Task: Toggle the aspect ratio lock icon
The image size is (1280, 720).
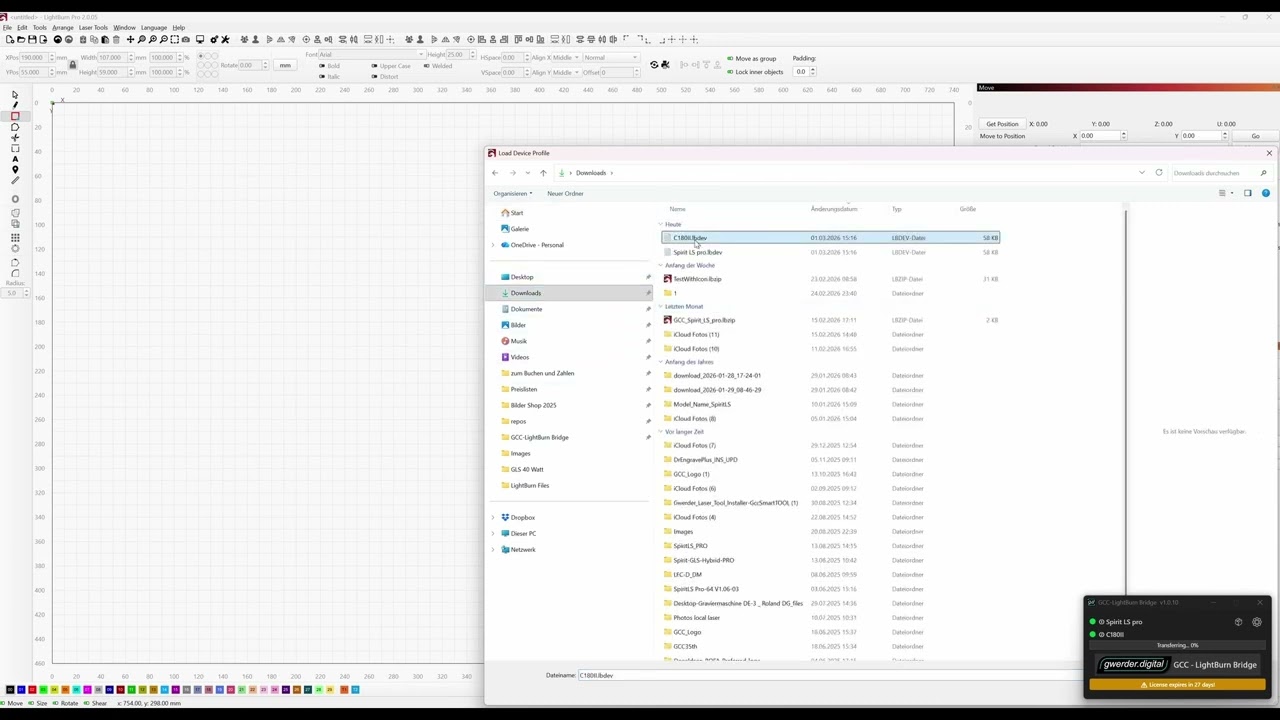Action: [x=72, y=65]
